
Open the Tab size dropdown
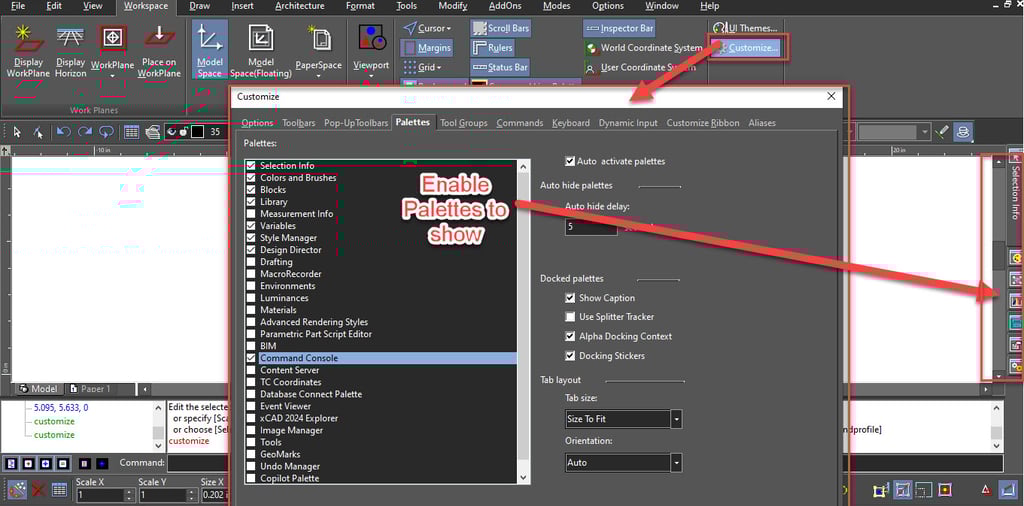pyautogui.click(x=677, y=419)
